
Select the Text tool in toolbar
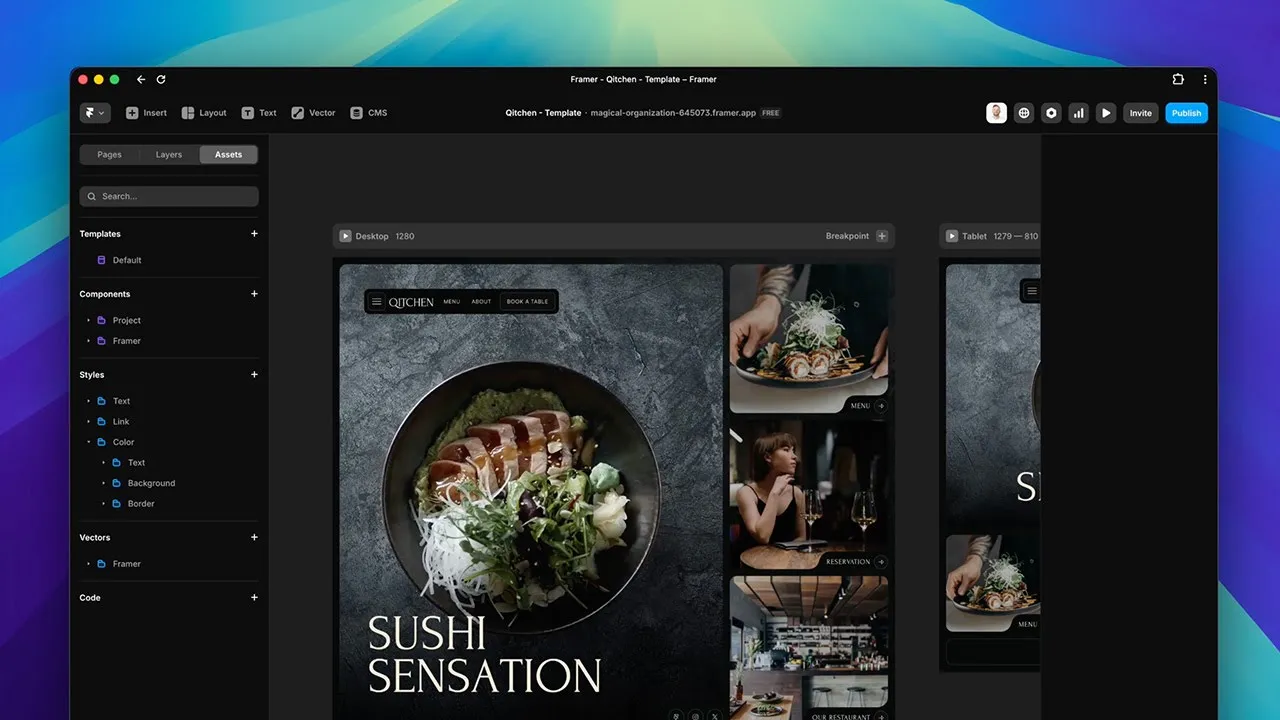pos(259,113)
